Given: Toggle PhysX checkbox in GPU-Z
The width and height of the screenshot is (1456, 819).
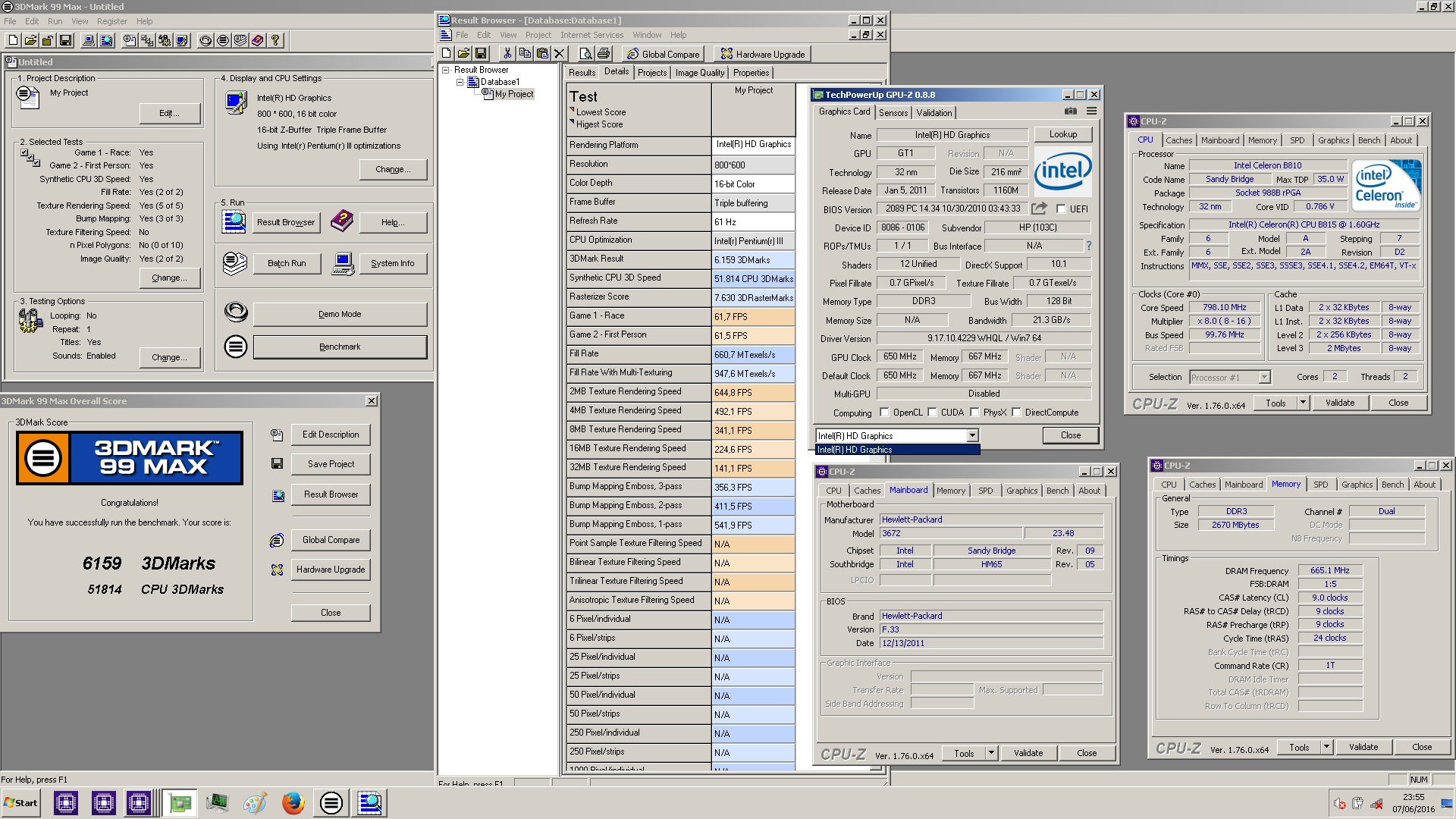Looking at the screenshot, I should [974, 413].
